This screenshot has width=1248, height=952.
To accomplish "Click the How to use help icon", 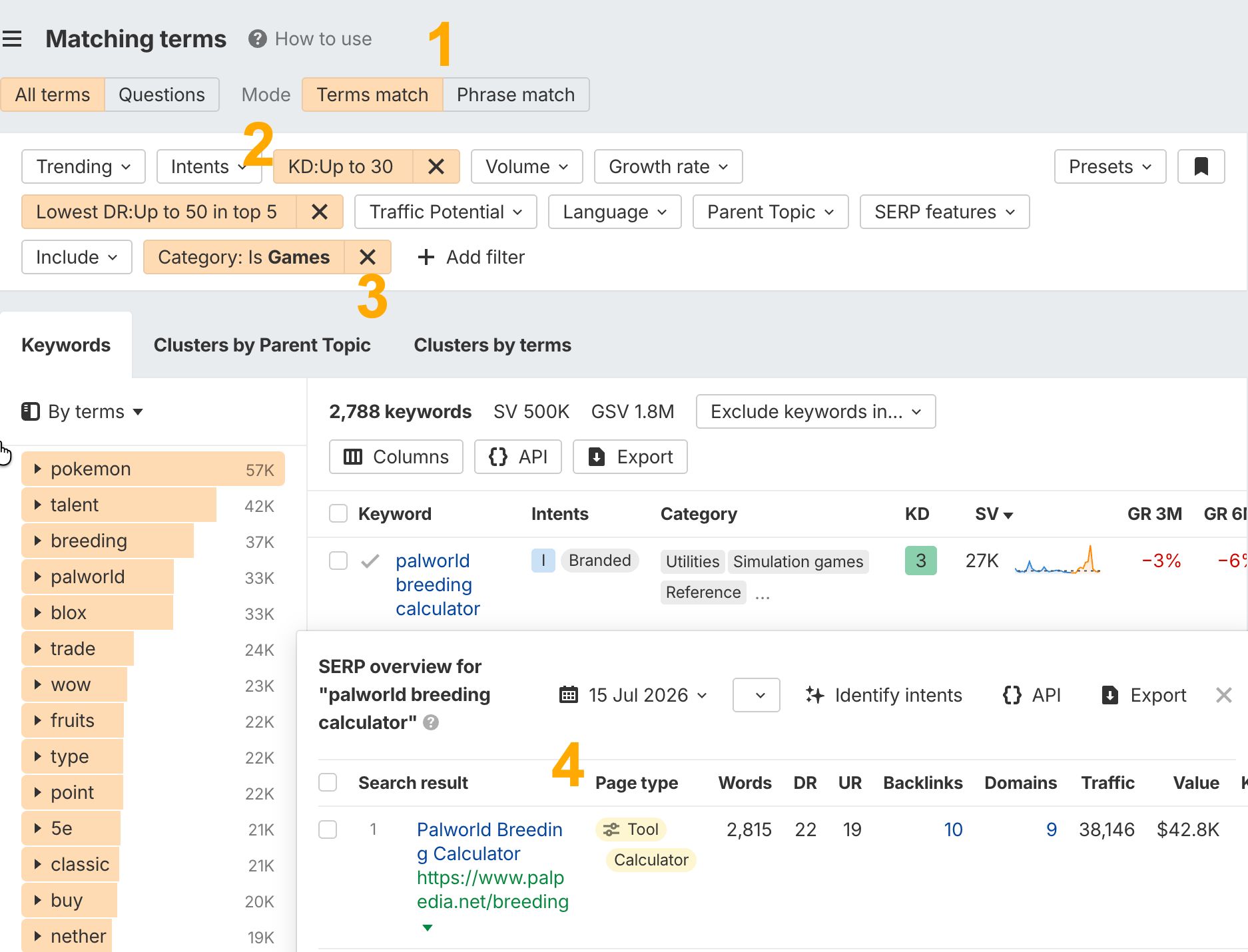I will click(257, 39).
